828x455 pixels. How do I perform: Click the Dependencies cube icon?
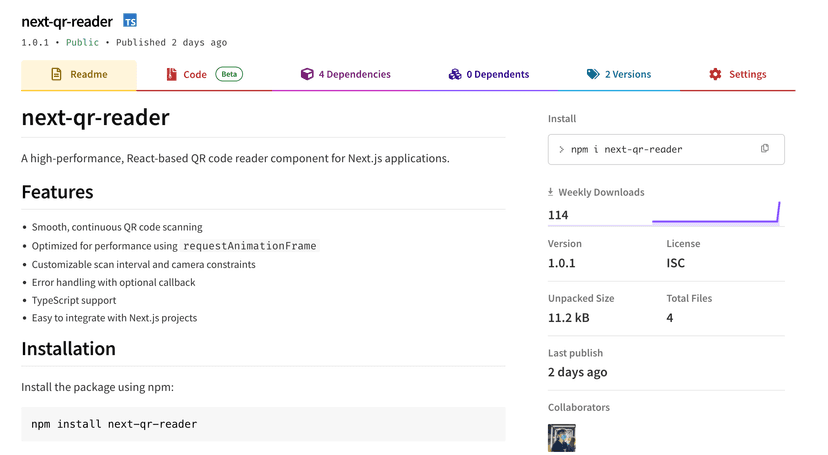coord(307,75)
